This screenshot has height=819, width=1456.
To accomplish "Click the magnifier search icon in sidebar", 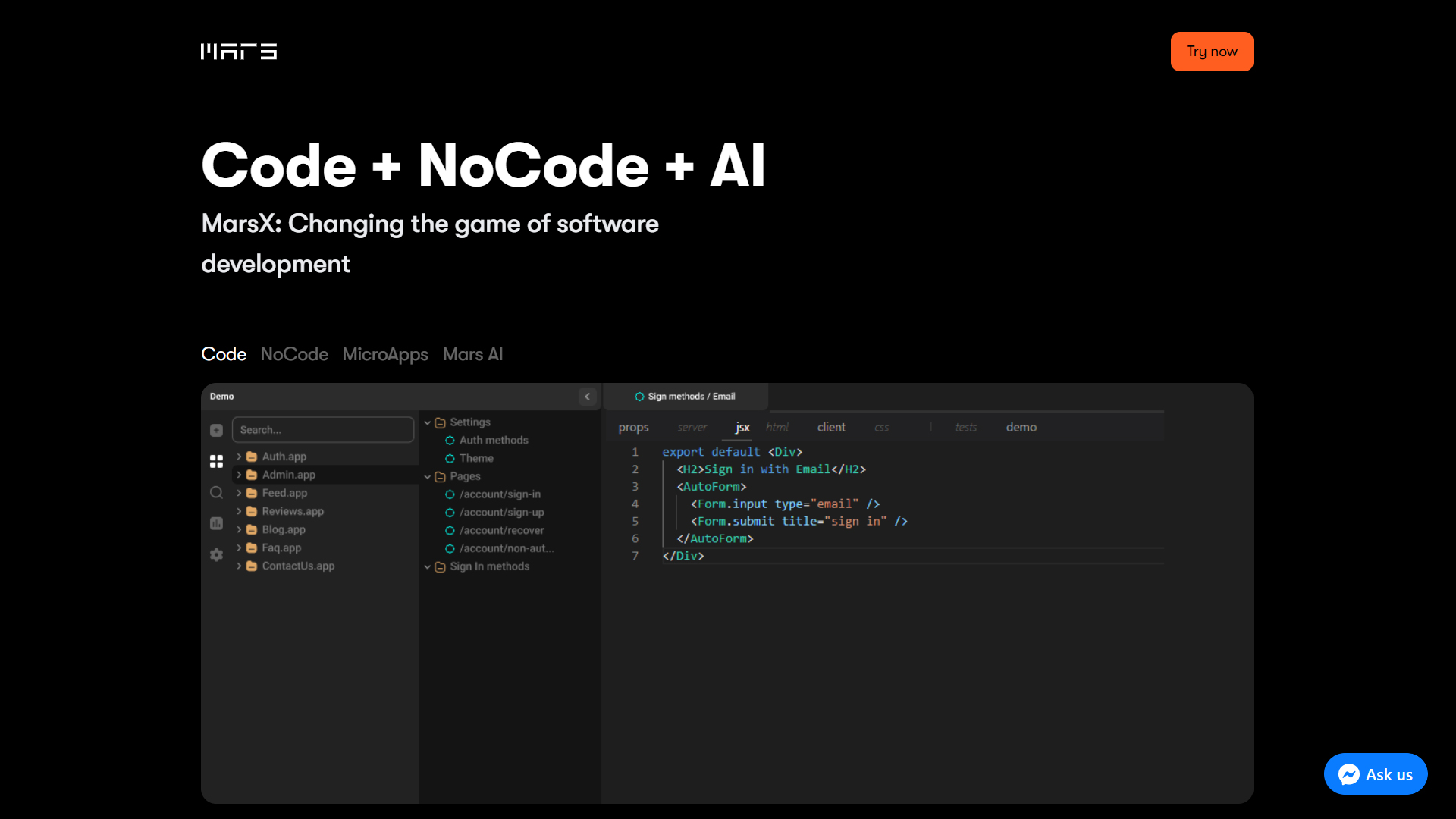I will [x=216, y=493].
